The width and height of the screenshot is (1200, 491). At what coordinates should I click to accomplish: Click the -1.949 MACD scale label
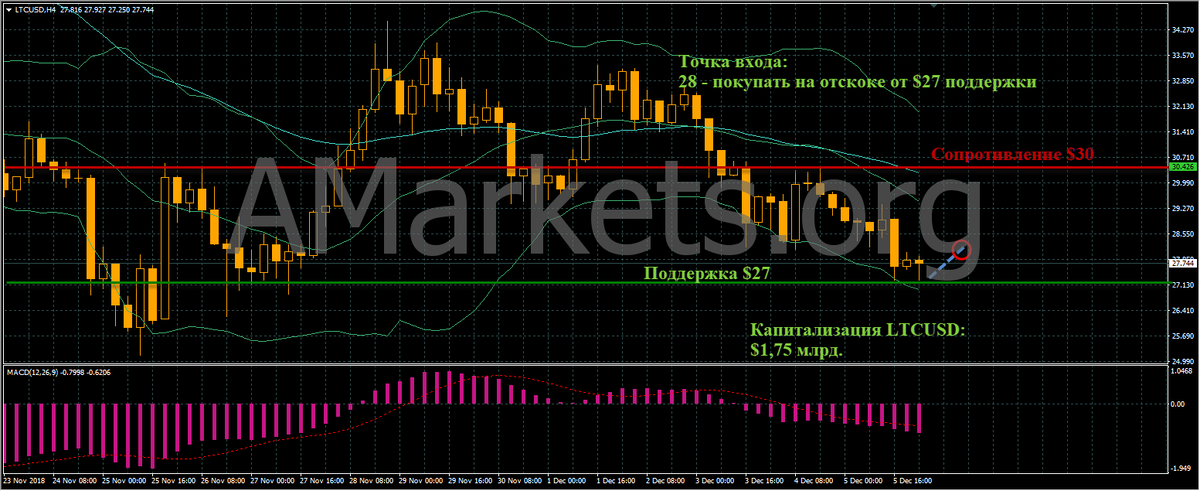[1181, 468]
